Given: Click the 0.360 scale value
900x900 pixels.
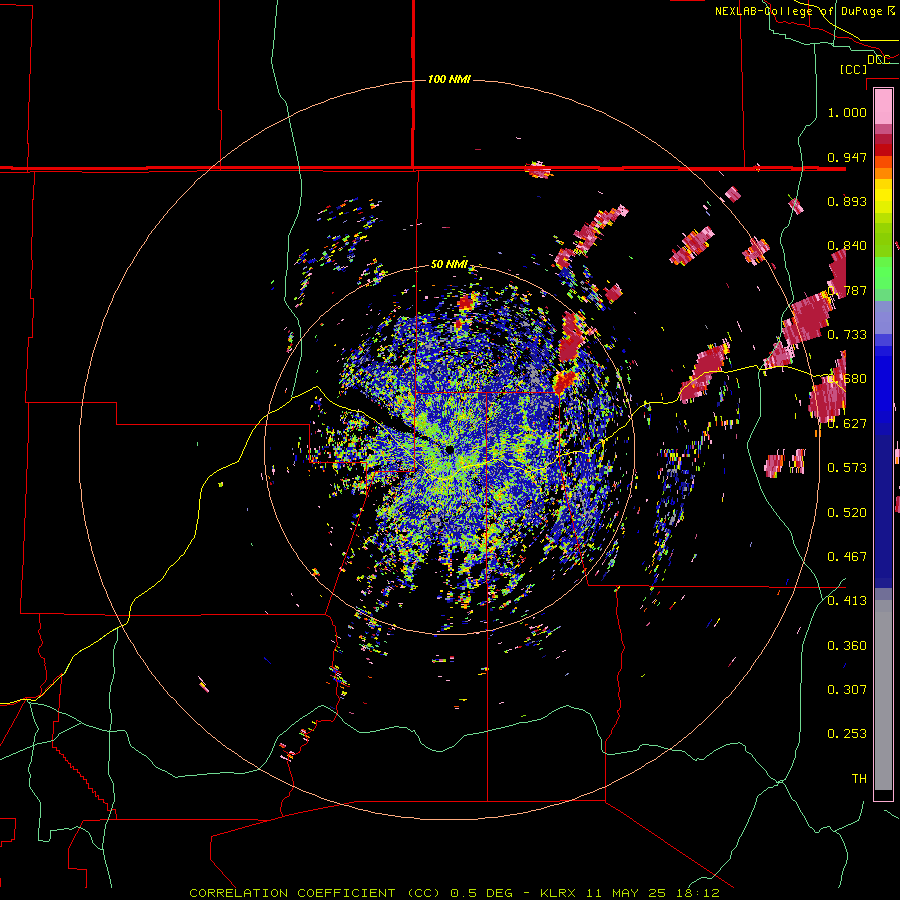Looking at the screenshot, I should point(847,646).
